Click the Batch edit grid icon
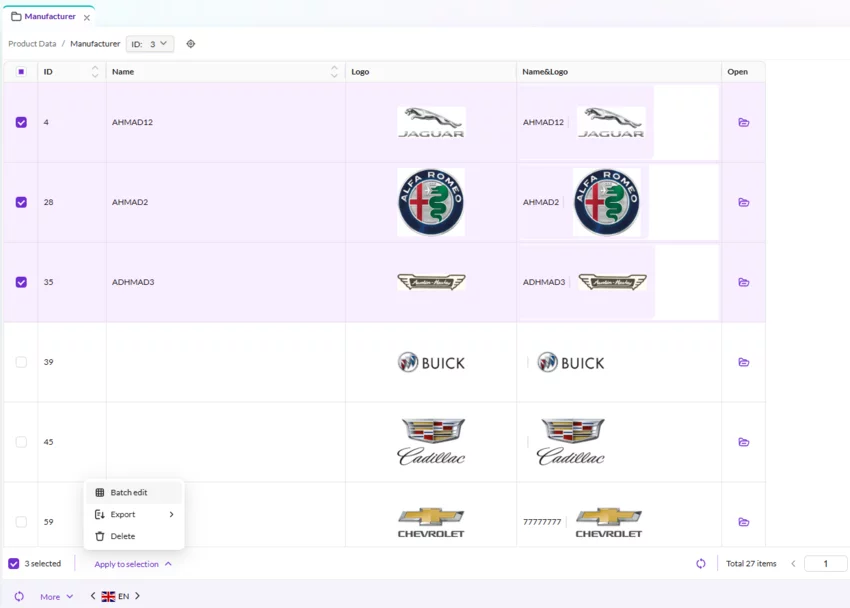850x608 pixels. (x=100, y=493)
